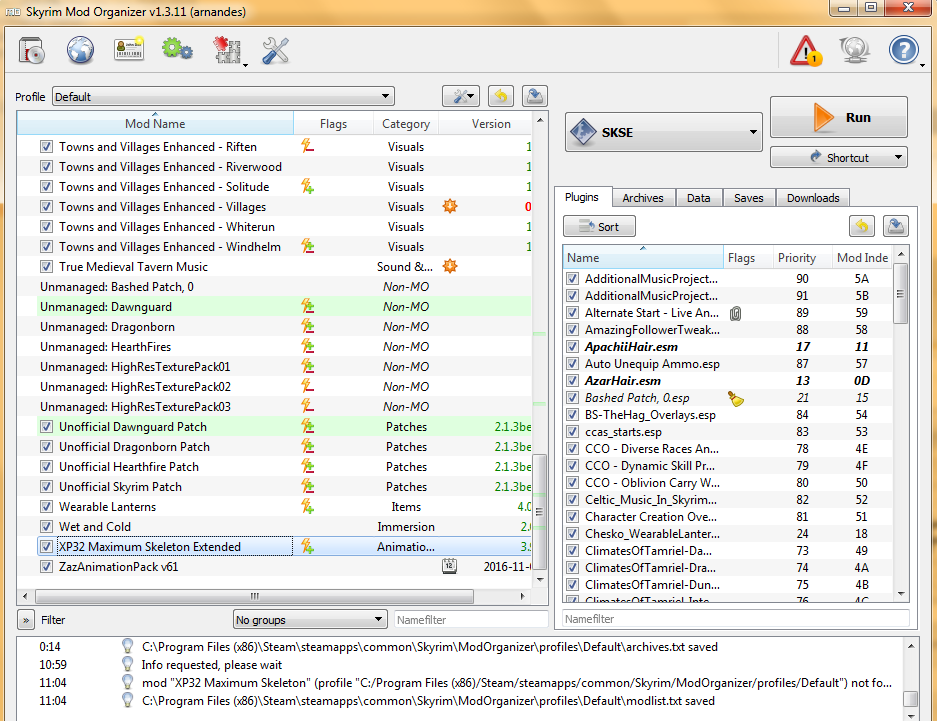Uncheck XP32 Maximum Skeleton Extended
Screen dimensions: 937x721
click(46, 546)
